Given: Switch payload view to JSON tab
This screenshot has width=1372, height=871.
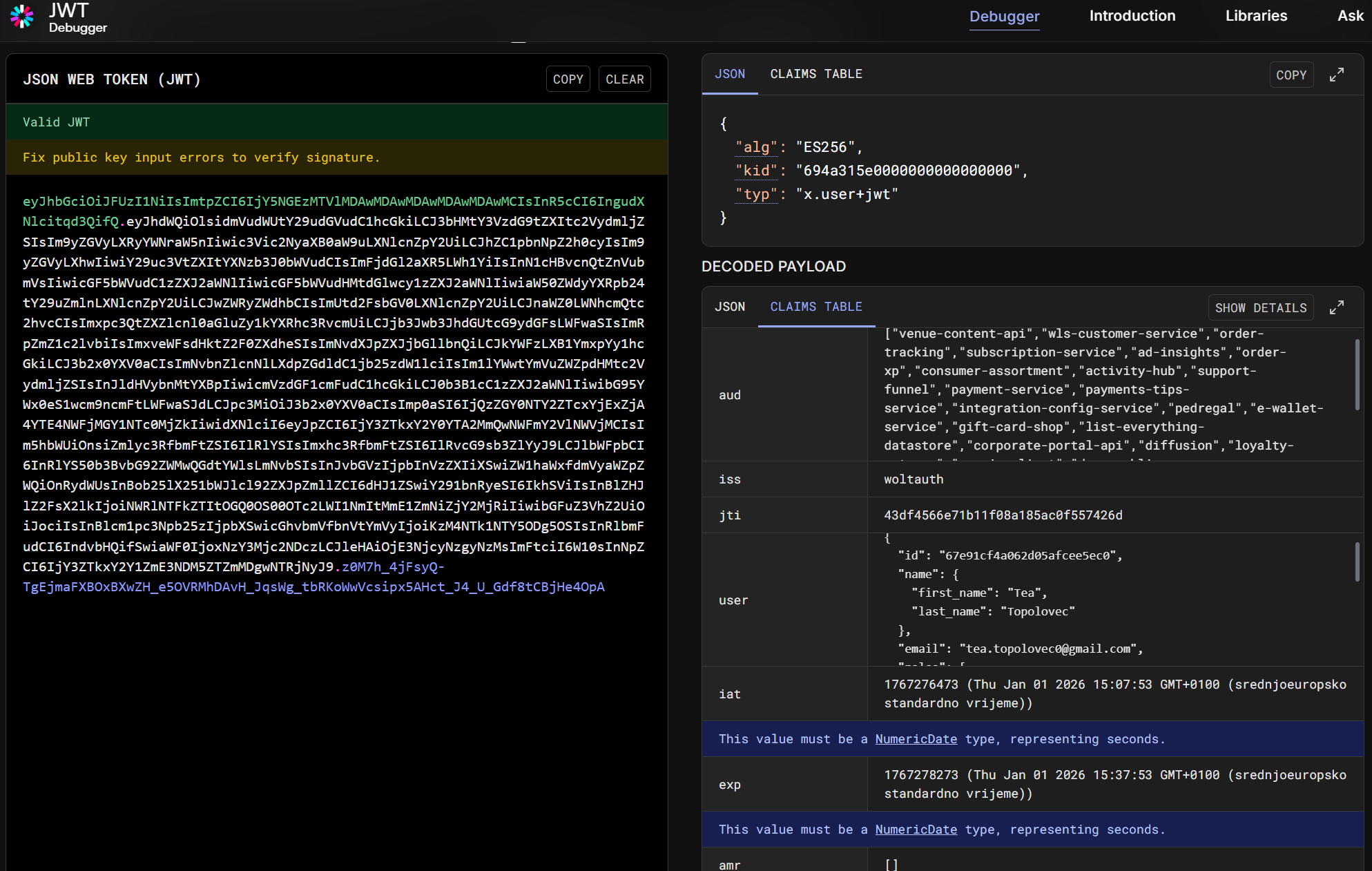Looking at the screenshot, I should [729, 307].
